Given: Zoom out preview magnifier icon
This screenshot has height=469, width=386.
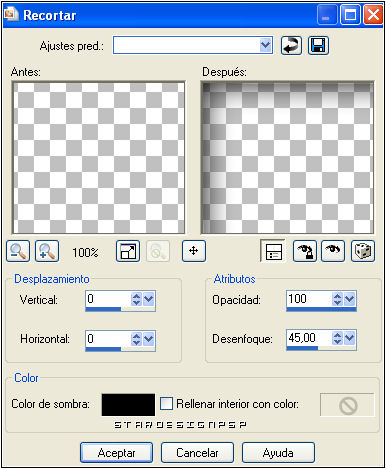Looking at the screenshot, I should (x=18, y=251).
